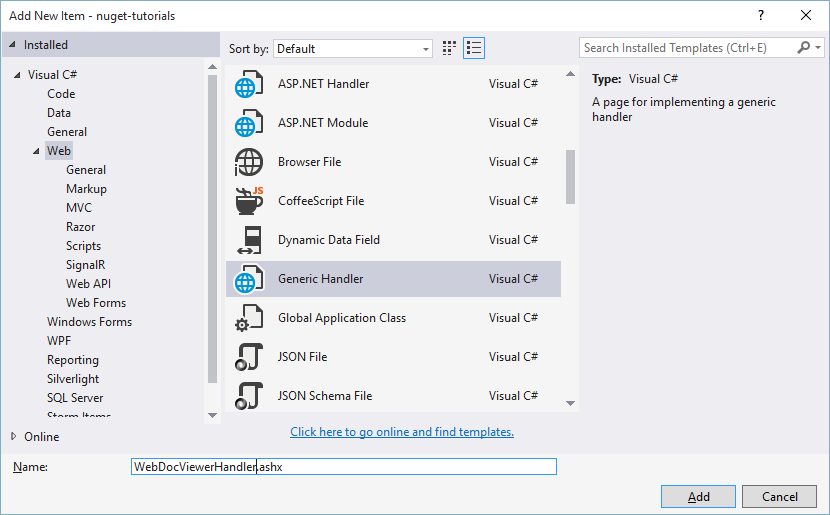This screenshot has height=515, width=830.
Task: Select the Markup category
Action: (86, 189)
